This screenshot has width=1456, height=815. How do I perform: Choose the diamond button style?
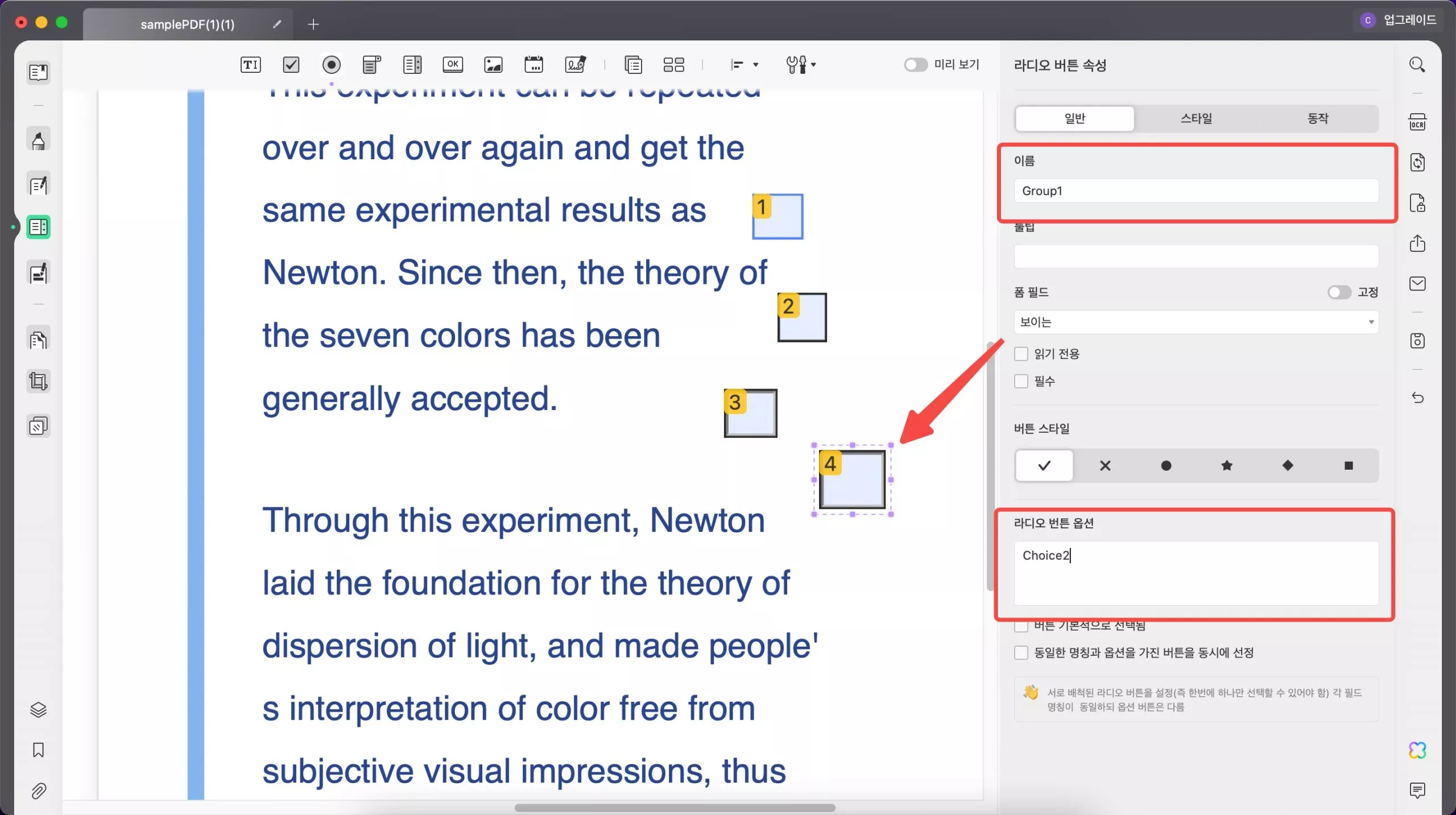(x=1288, y=466)
